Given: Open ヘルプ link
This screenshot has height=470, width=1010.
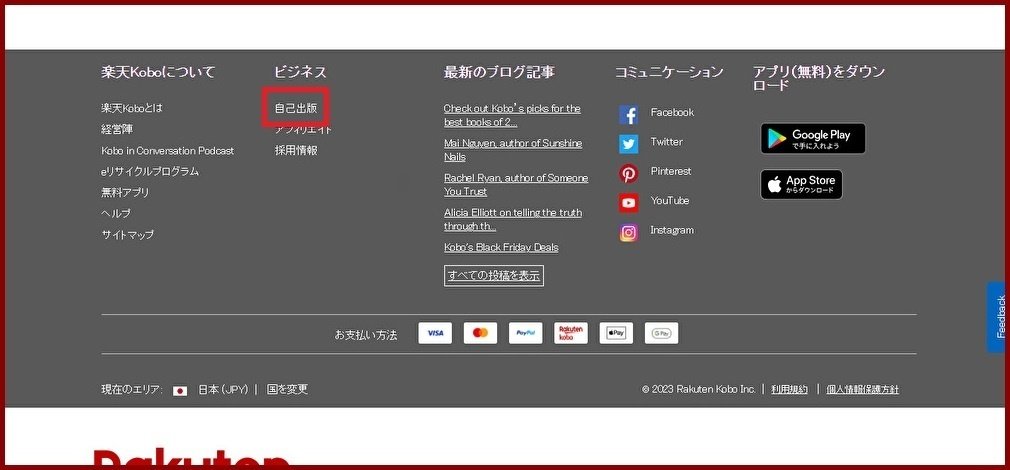Looking at the screenshot, I should pyautogui.click(x=116, y=214).
